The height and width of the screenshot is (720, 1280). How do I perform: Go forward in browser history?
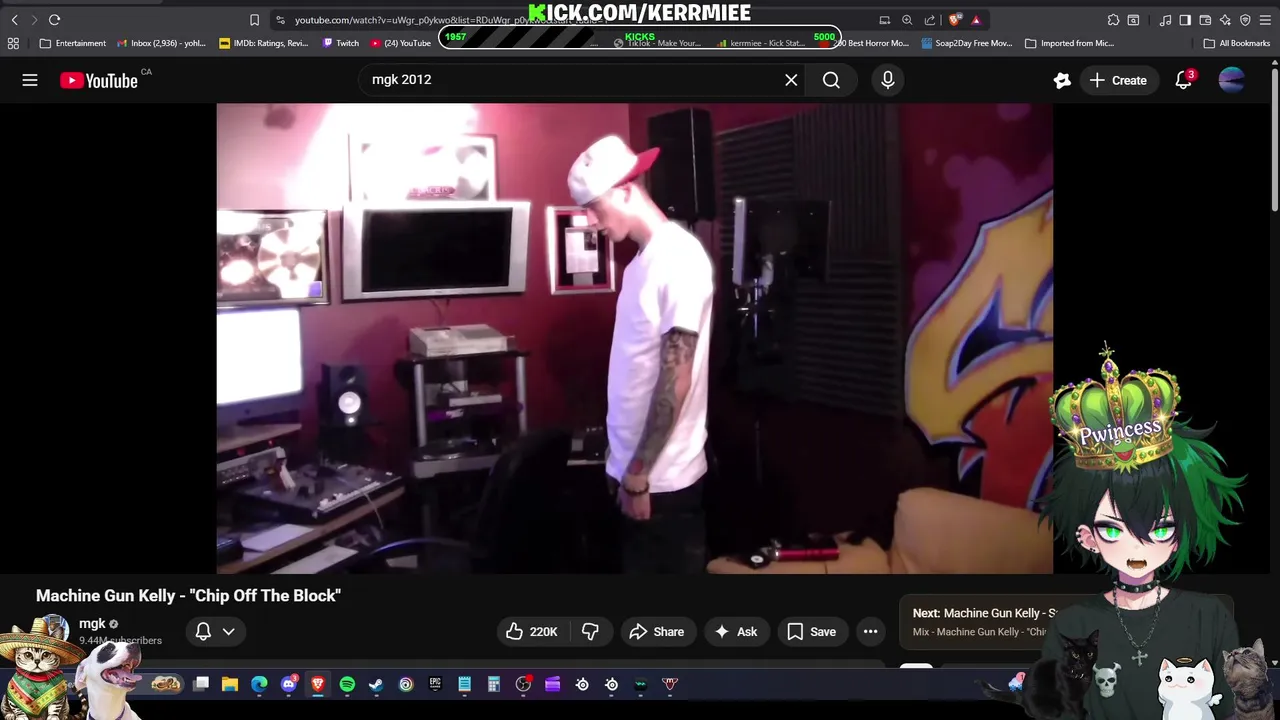[34, 20]
